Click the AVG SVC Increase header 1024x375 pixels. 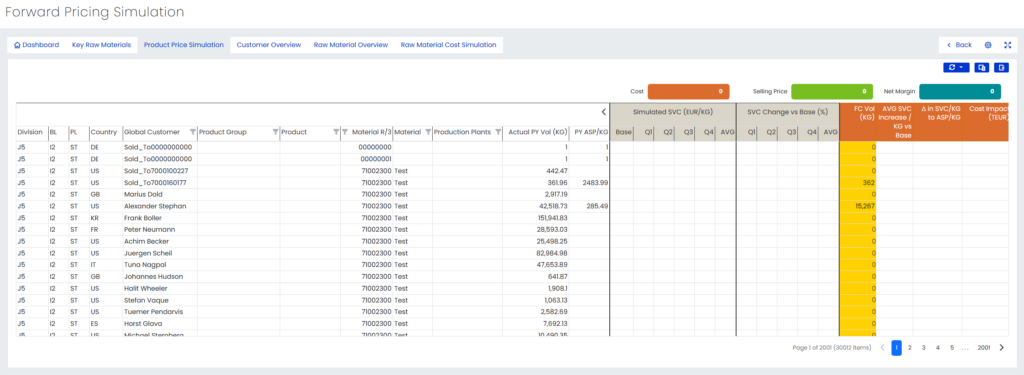pyautogui.click(x=895, y=122)
